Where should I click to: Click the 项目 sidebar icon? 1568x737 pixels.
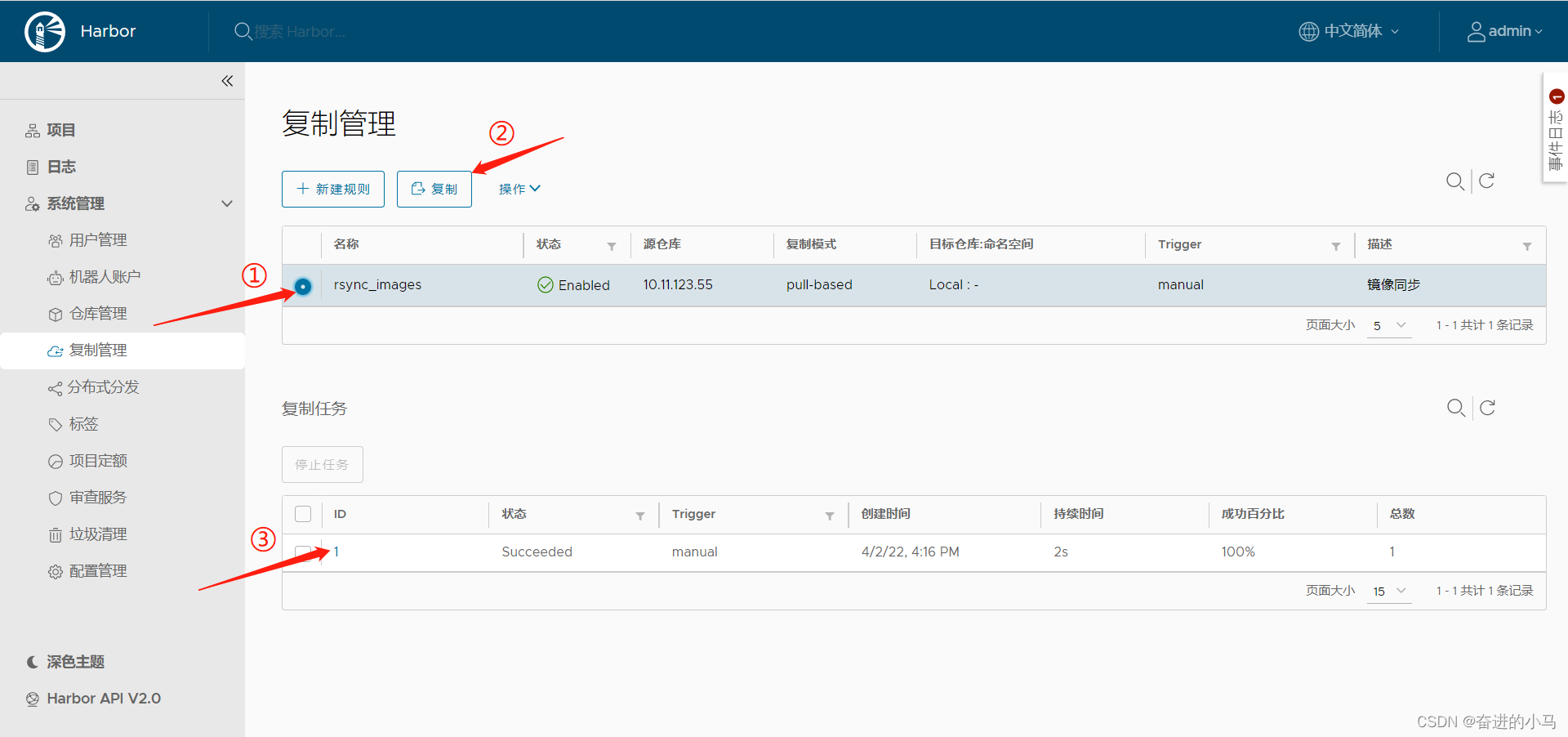(x=33, y=131)
